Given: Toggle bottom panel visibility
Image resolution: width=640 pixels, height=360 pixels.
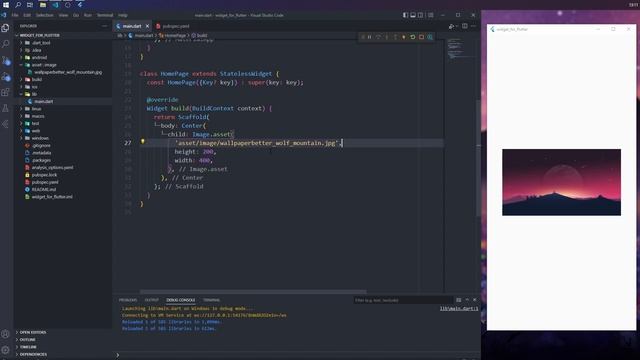Looking at the screenshot, I should [413, 15].
